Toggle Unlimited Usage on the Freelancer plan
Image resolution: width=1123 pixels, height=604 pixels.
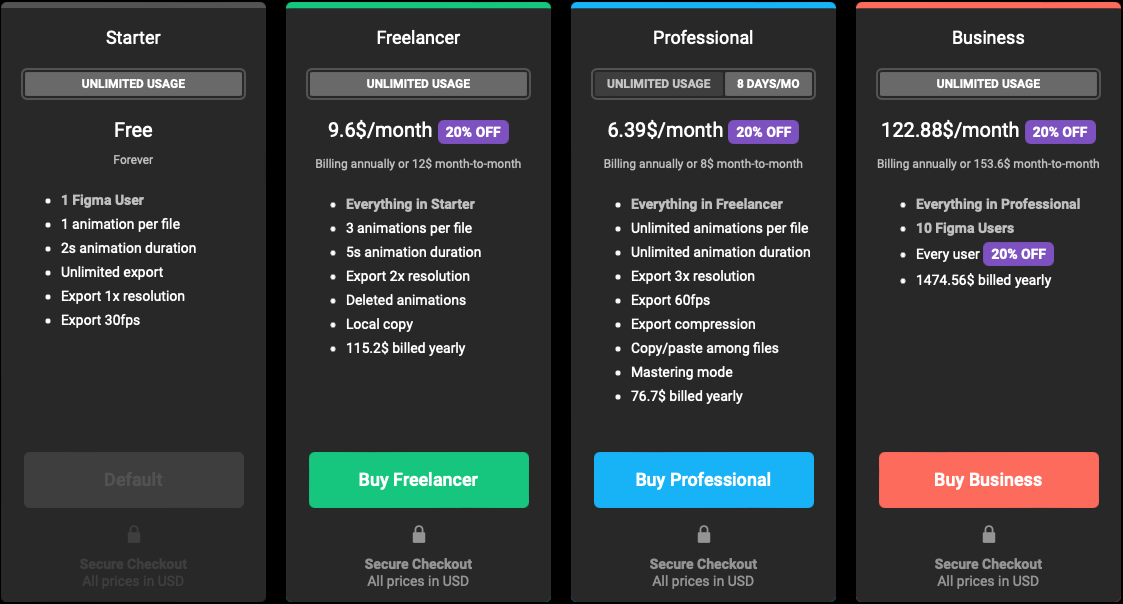click(x=418, y=84)
